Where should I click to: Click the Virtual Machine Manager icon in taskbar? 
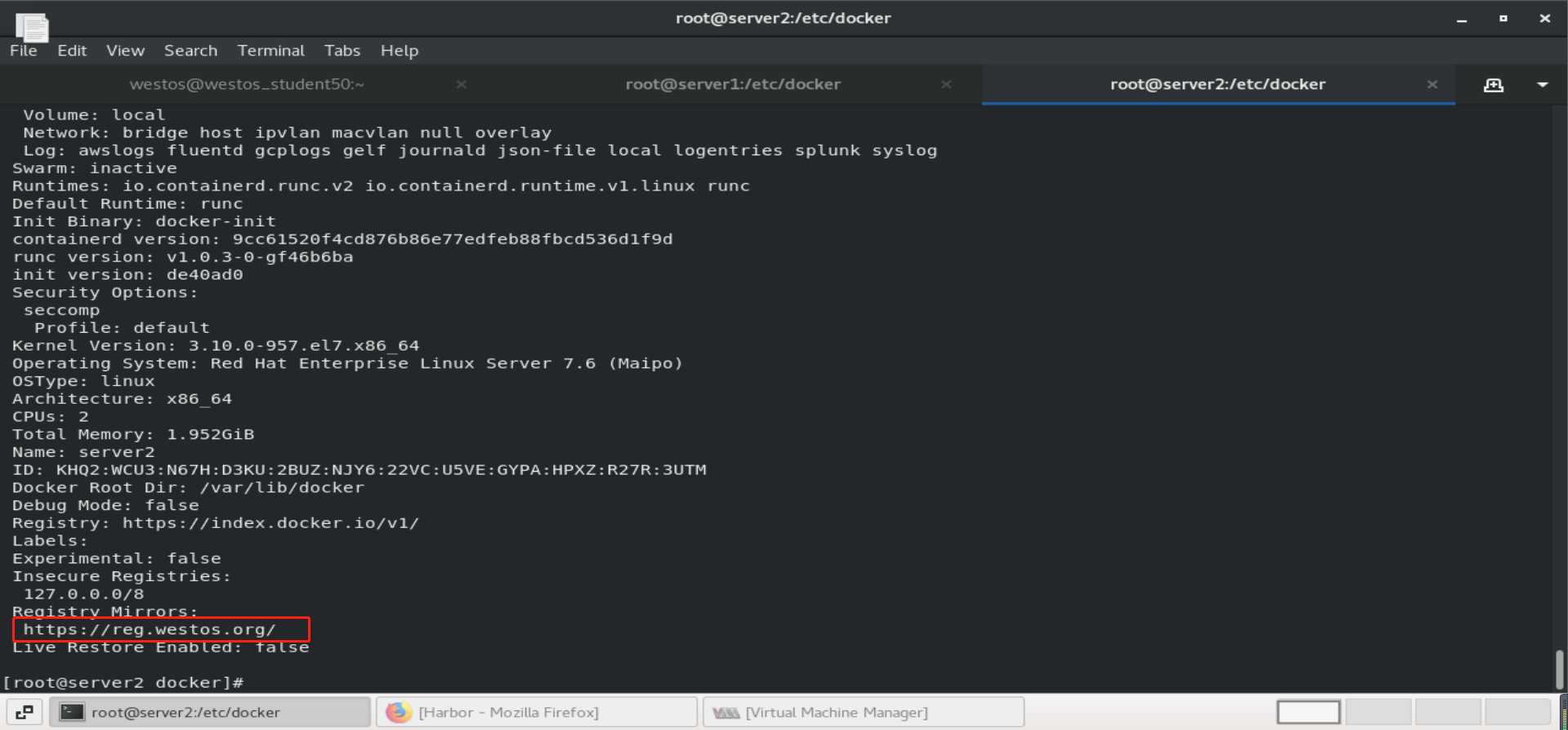click(x=726, y=713)
